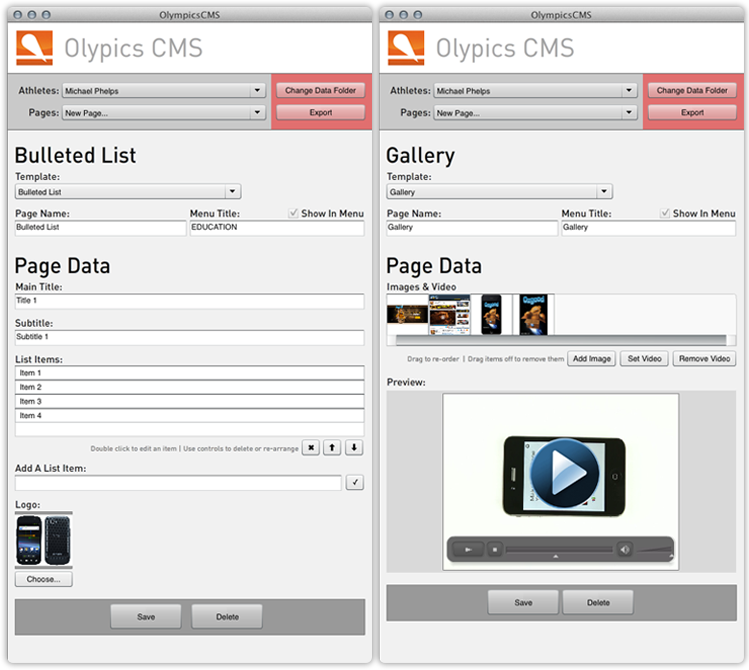The width and height of the screenshot is (749, 670).
Task: Open the Pages dropdown in the Bulleted List window
Action: pos(162,113)
